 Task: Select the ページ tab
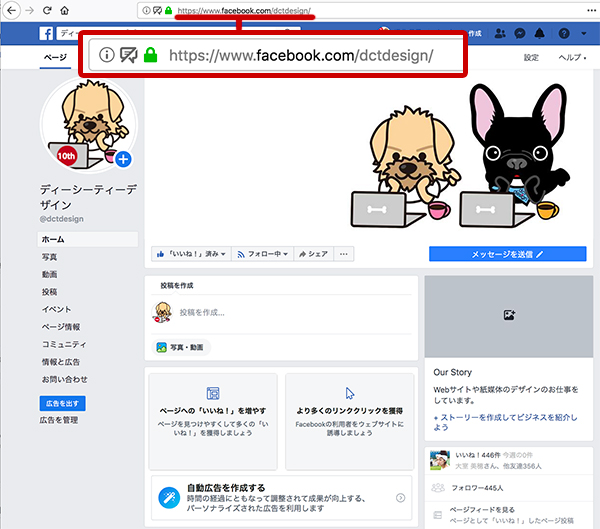pos(55,57)
